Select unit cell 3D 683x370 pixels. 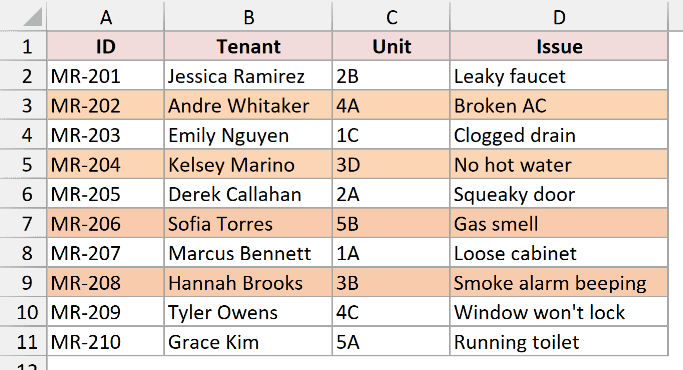coord(391,164)
